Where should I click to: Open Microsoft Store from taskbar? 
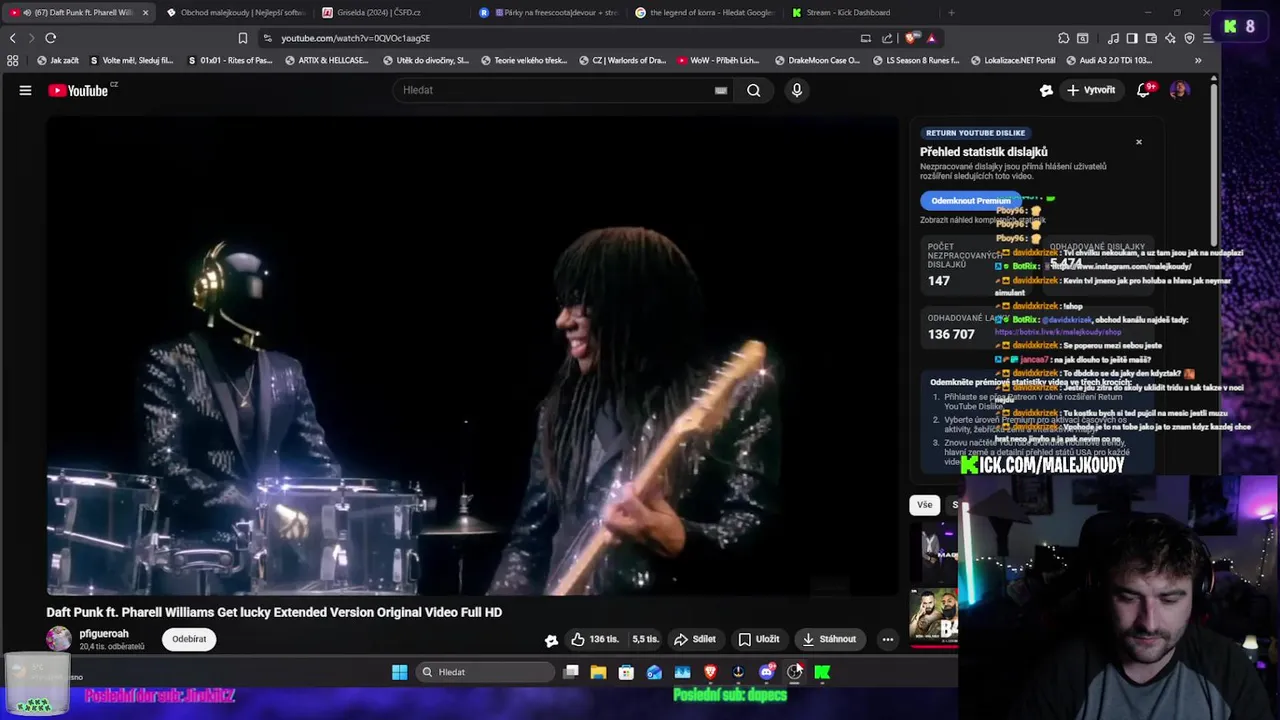tap(626, 672)
